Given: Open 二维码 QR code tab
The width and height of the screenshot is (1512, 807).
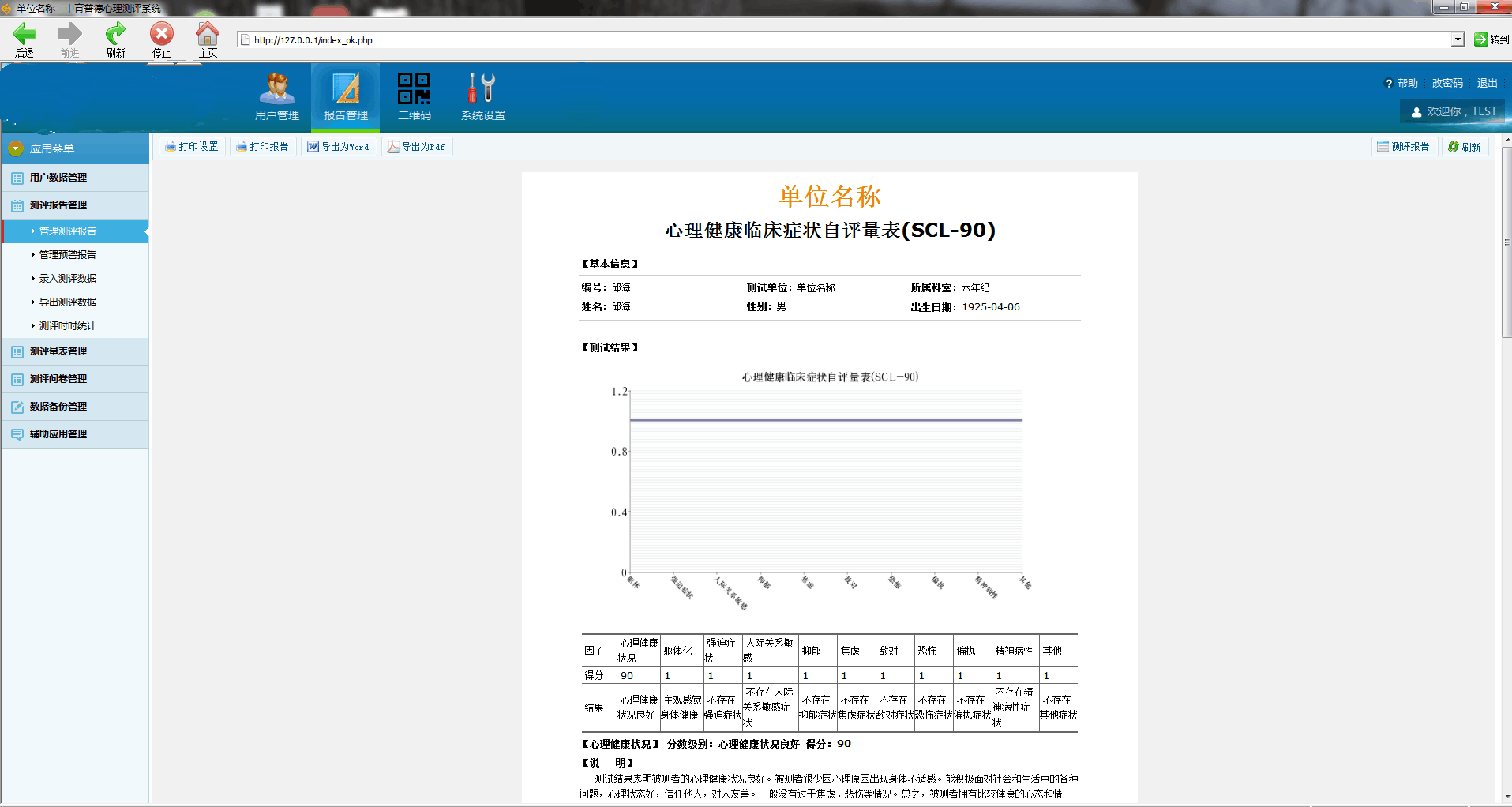Looking at the screenshot, I should click(415, 97).
